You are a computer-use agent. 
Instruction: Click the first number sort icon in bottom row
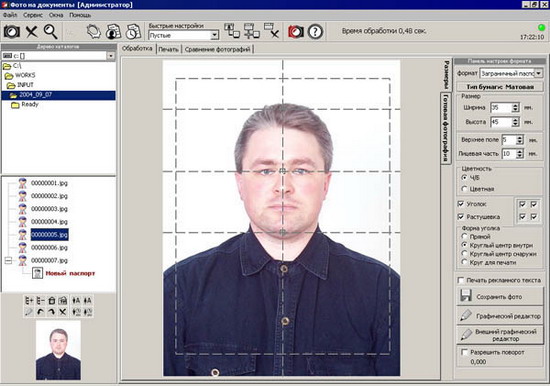pyautogui.click(x=76, y=312)
